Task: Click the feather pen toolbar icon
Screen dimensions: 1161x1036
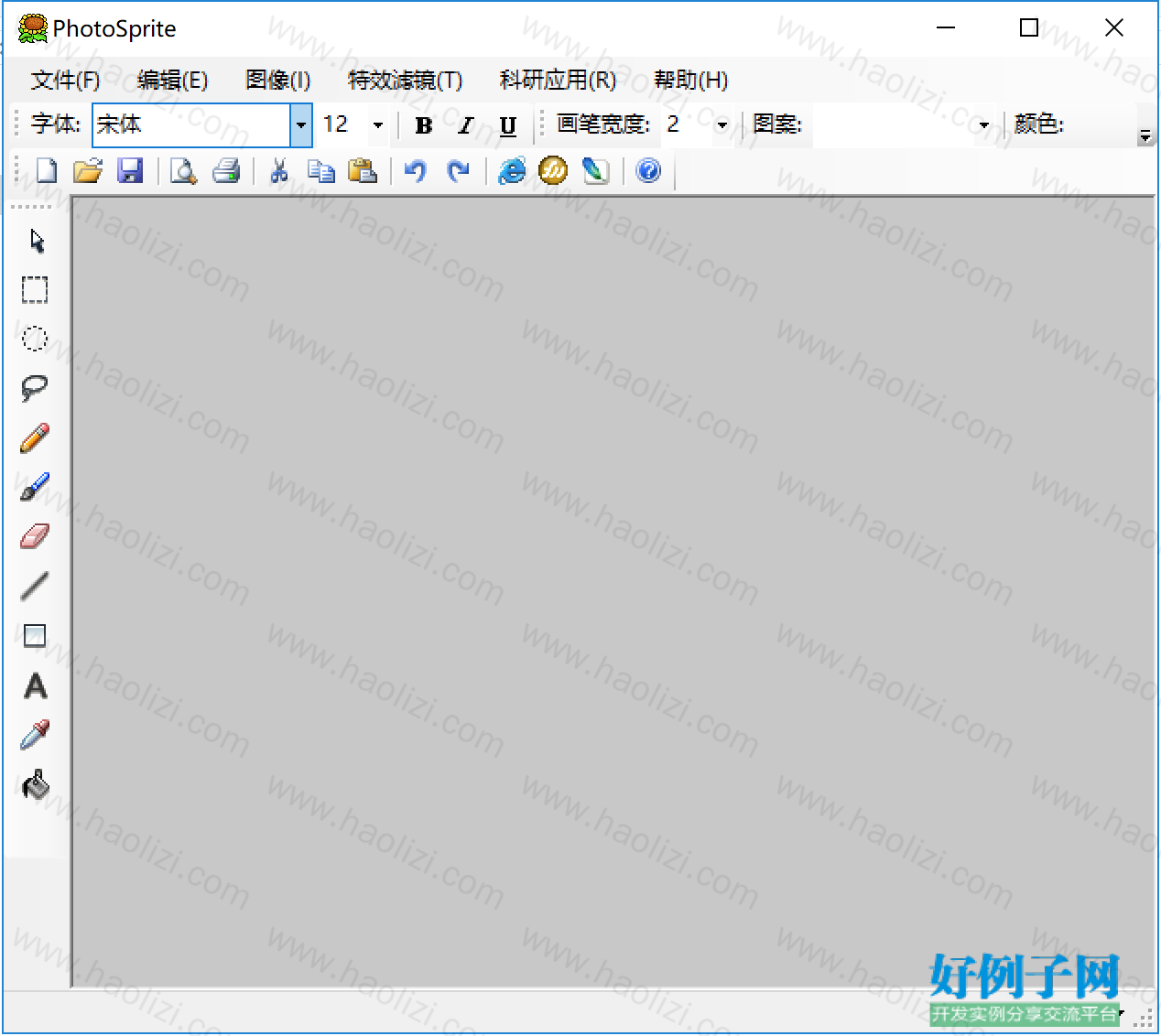Action: [595, 171]
